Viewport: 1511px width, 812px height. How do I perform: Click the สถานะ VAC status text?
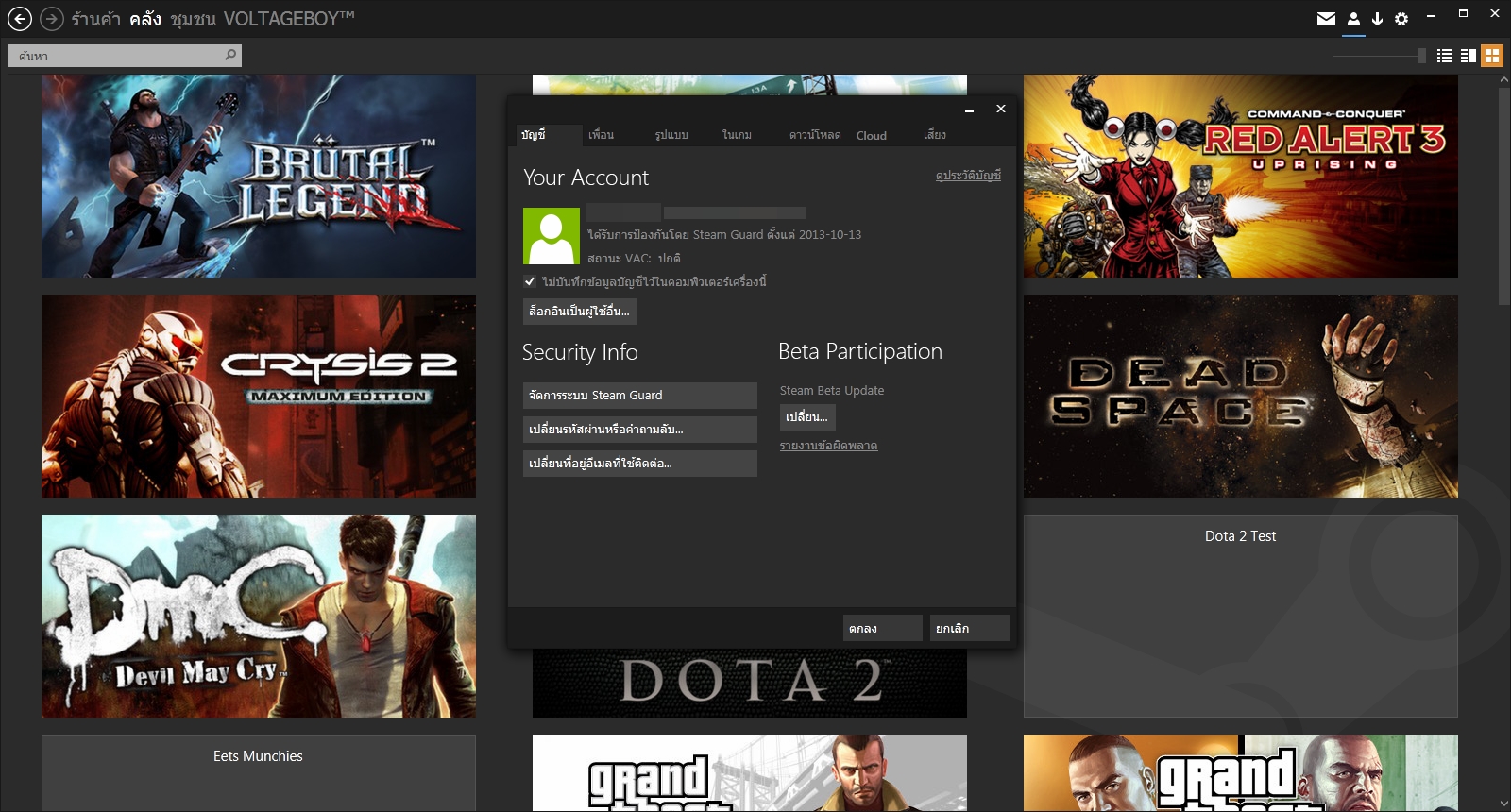[634, 258]
